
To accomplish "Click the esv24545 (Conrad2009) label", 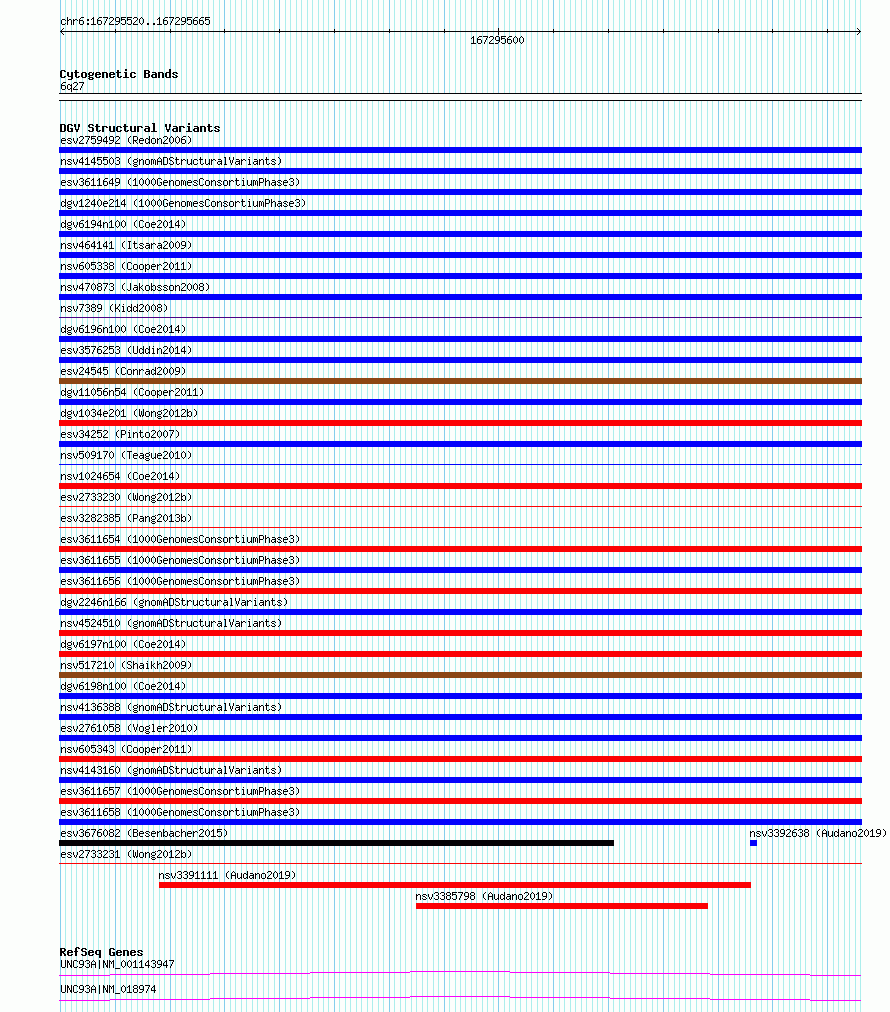I will pos(123,371).
